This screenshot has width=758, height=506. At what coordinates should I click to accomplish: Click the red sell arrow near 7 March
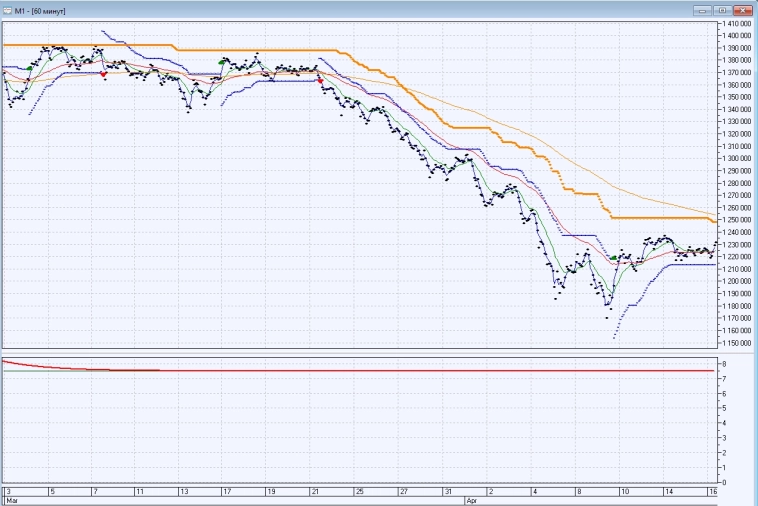(x=103, y=74)
